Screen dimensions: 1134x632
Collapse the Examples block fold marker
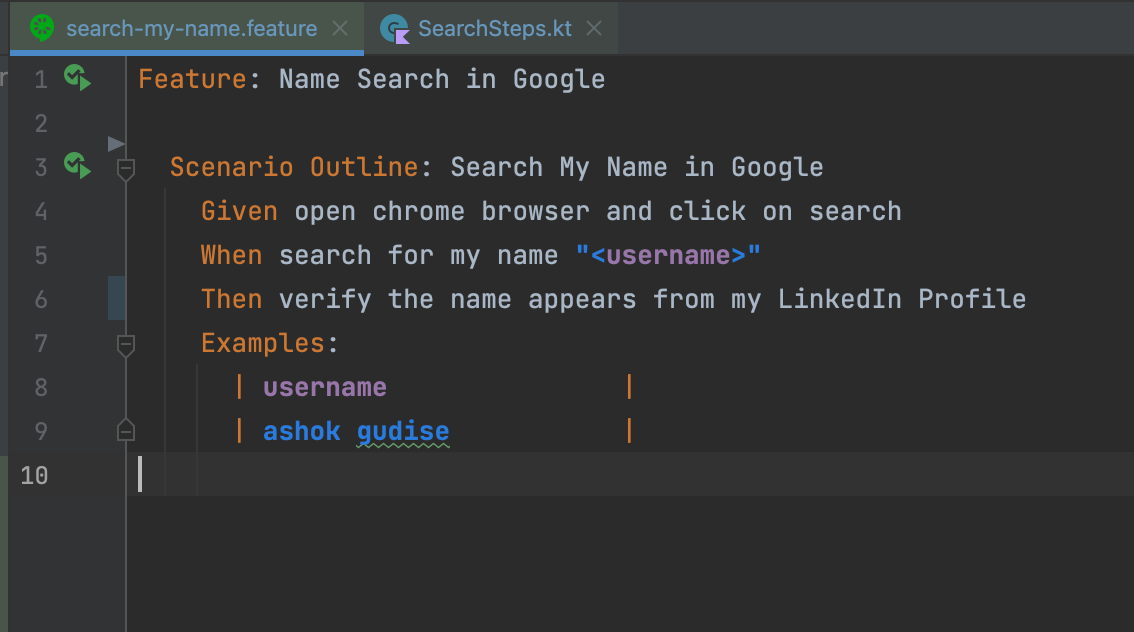(x=126, y=345)
